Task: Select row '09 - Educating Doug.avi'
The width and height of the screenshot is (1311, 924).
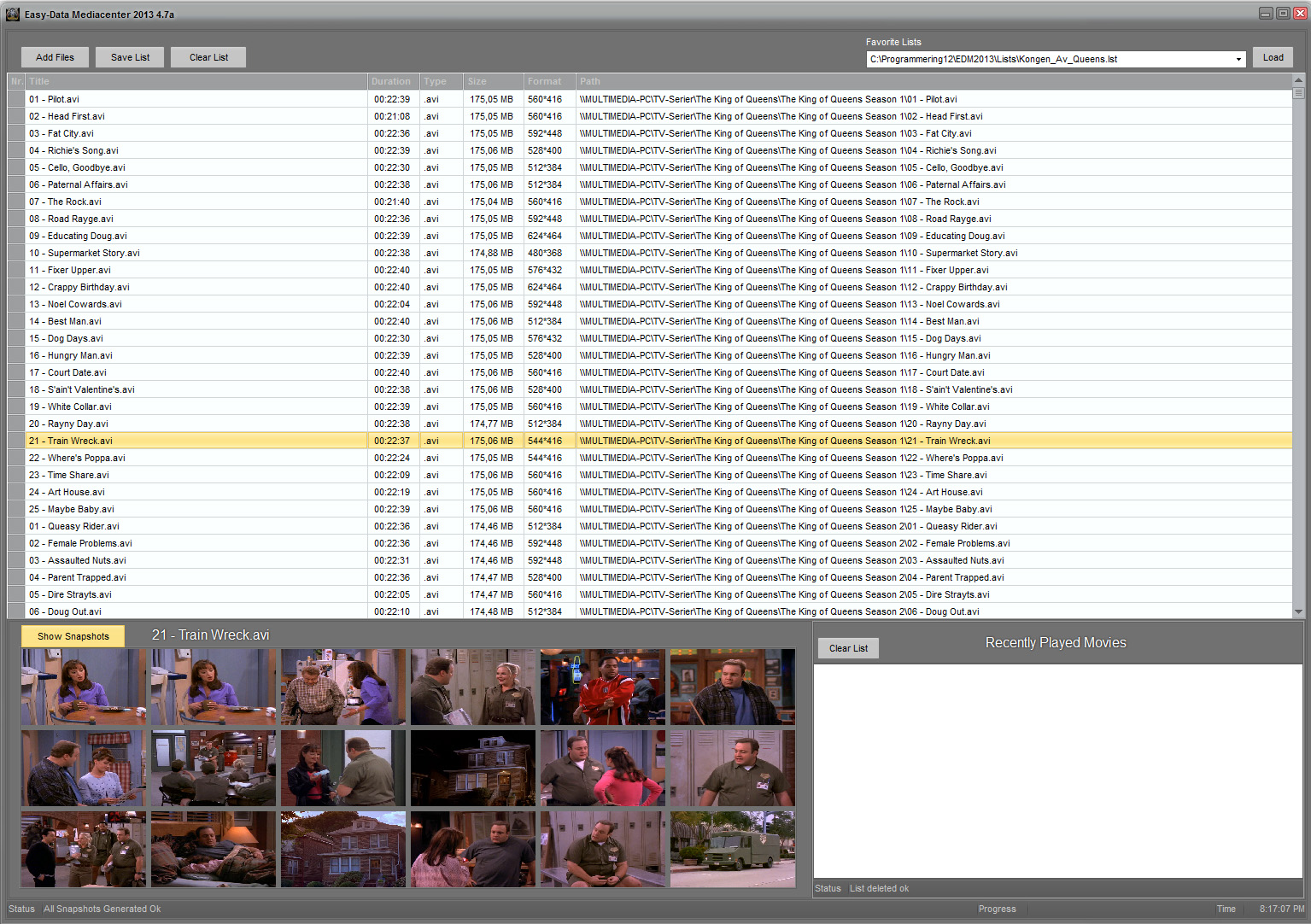Action: pos(650,236)
